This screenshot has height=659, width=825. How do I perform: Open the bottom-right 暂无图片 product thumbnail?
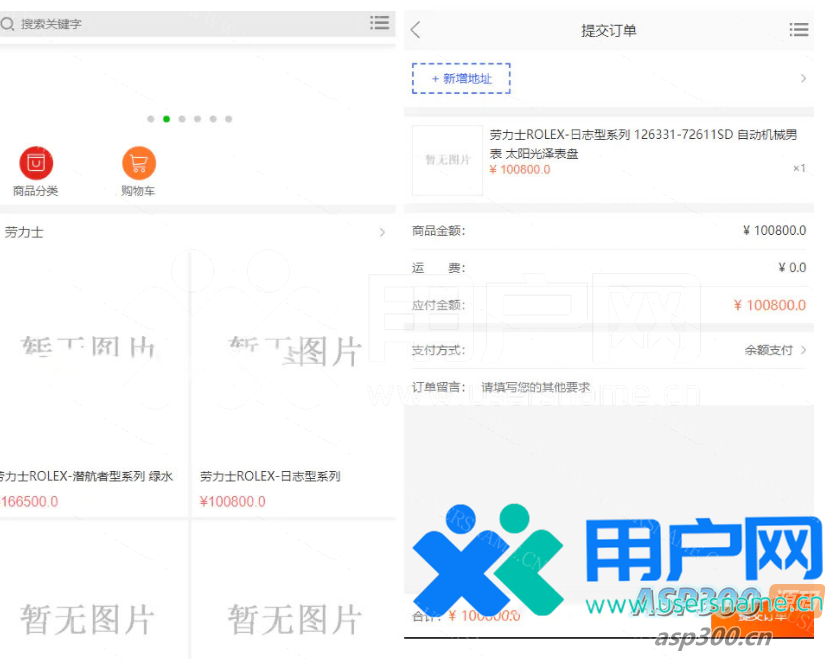click(295, 620)
